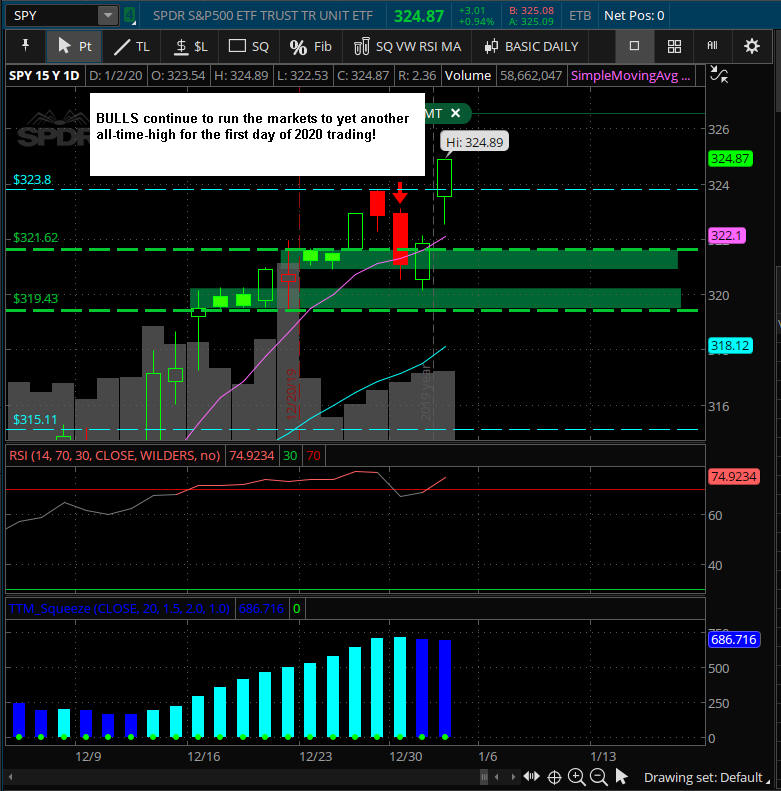Click the crosshair pan icon
The image size is (781, 791).
(555, 777)
